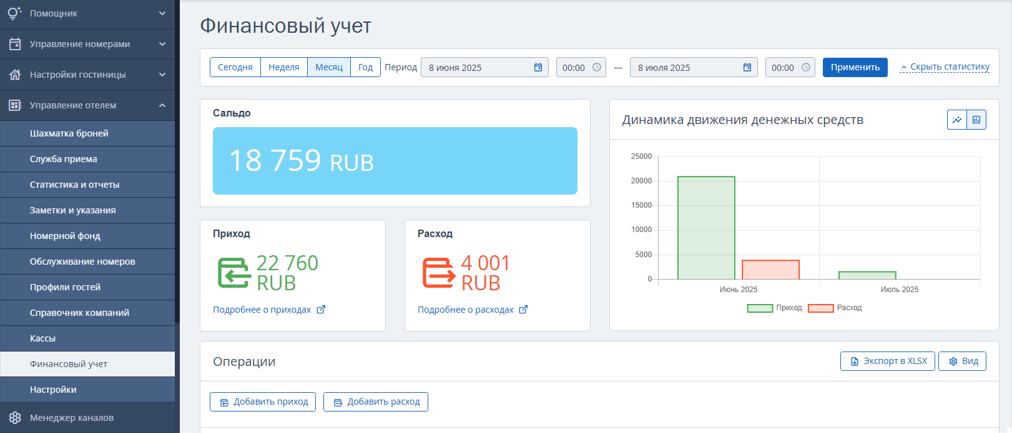Toggle Приход series in chart legend

click(774, 308)
